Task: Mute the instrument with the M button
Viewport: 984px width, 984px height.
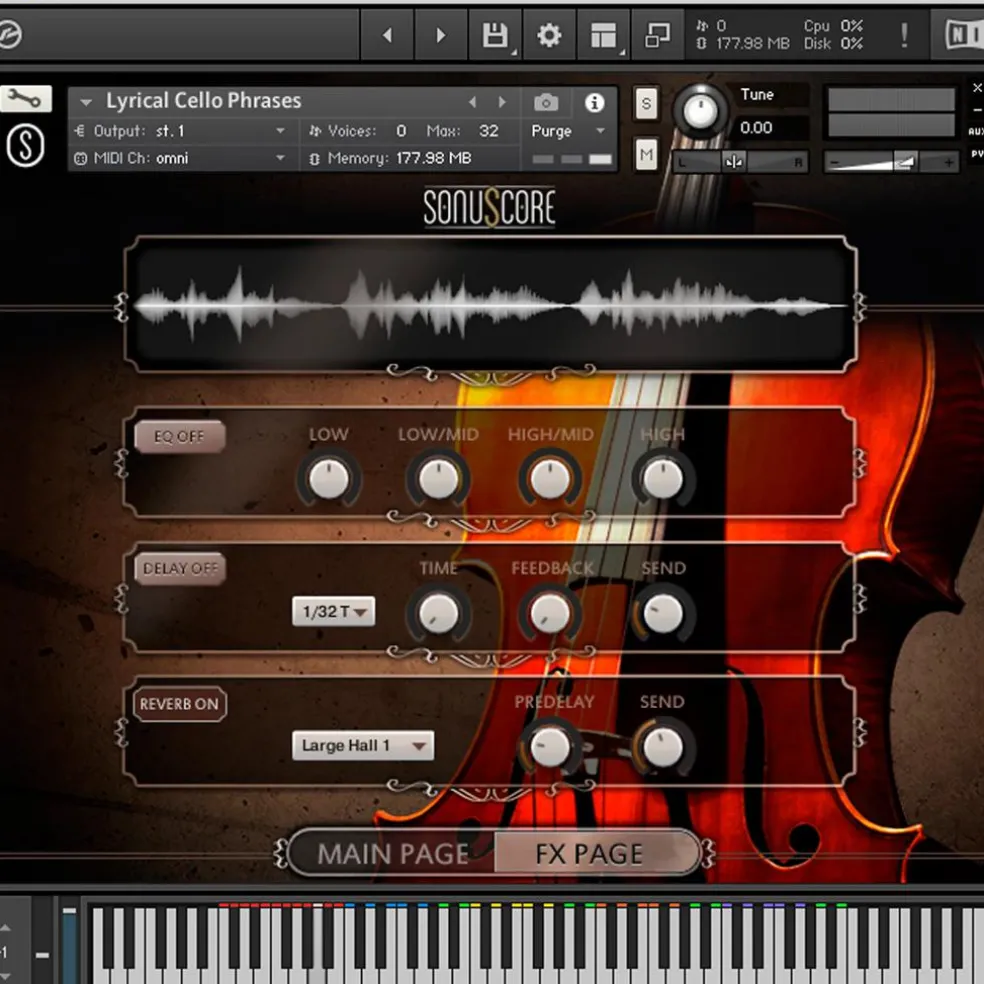Action: click(646, 154)
